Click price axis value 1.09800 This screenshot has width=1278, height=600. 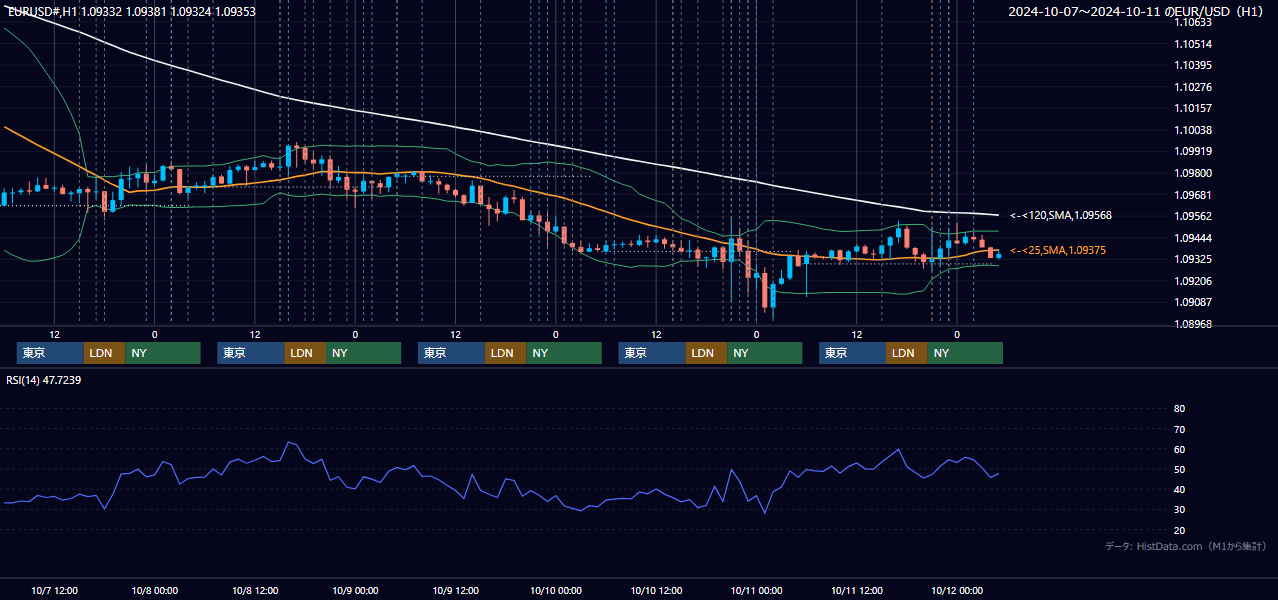pos(1193,173)
